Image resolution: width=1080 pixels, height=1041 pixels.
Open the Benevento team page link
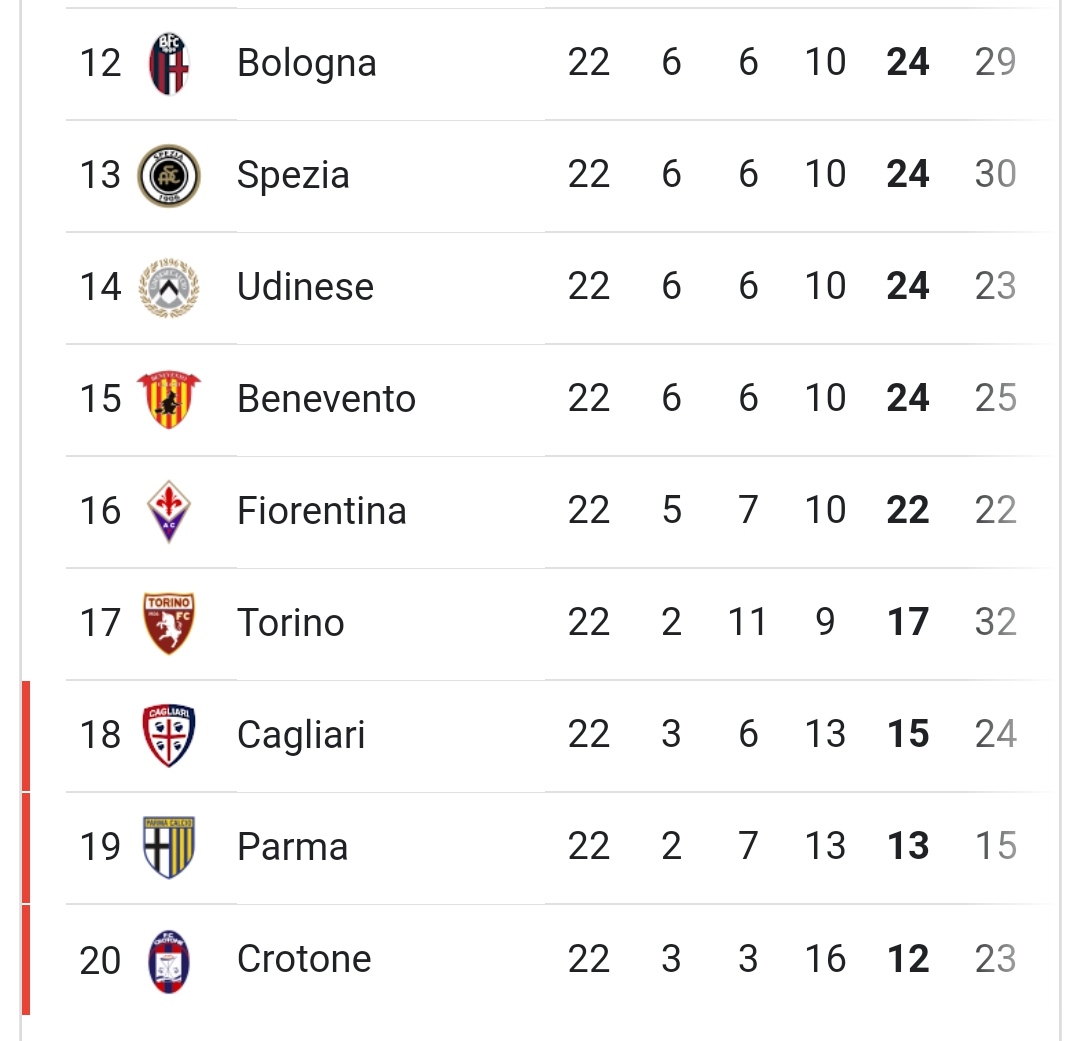[326, 399]
